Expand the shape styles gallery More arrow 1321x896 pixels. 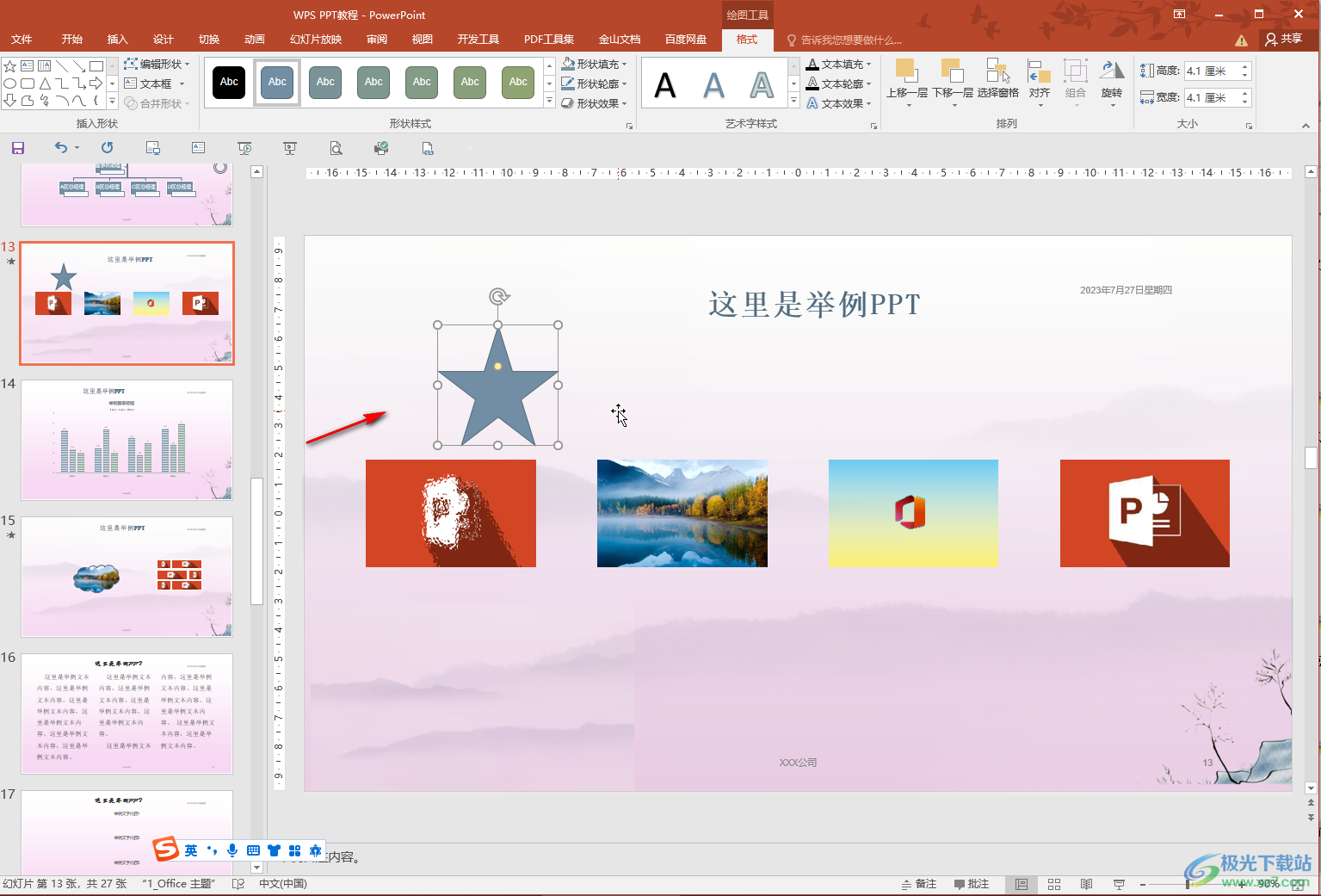[x=550, y=101]
